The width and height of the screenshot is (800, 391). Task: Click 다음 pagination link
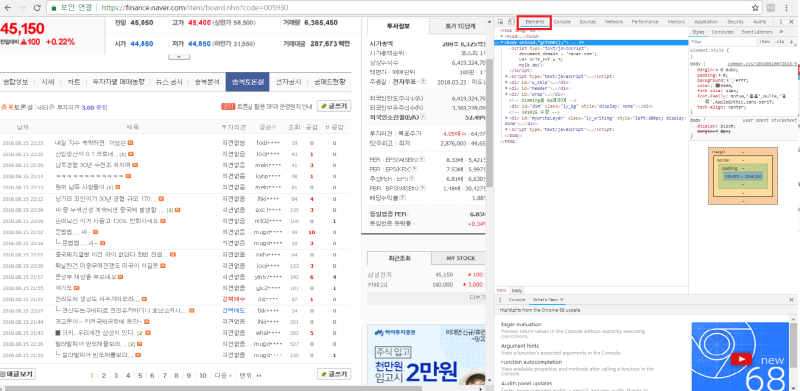pyautogui.click(x=223, y=375)
